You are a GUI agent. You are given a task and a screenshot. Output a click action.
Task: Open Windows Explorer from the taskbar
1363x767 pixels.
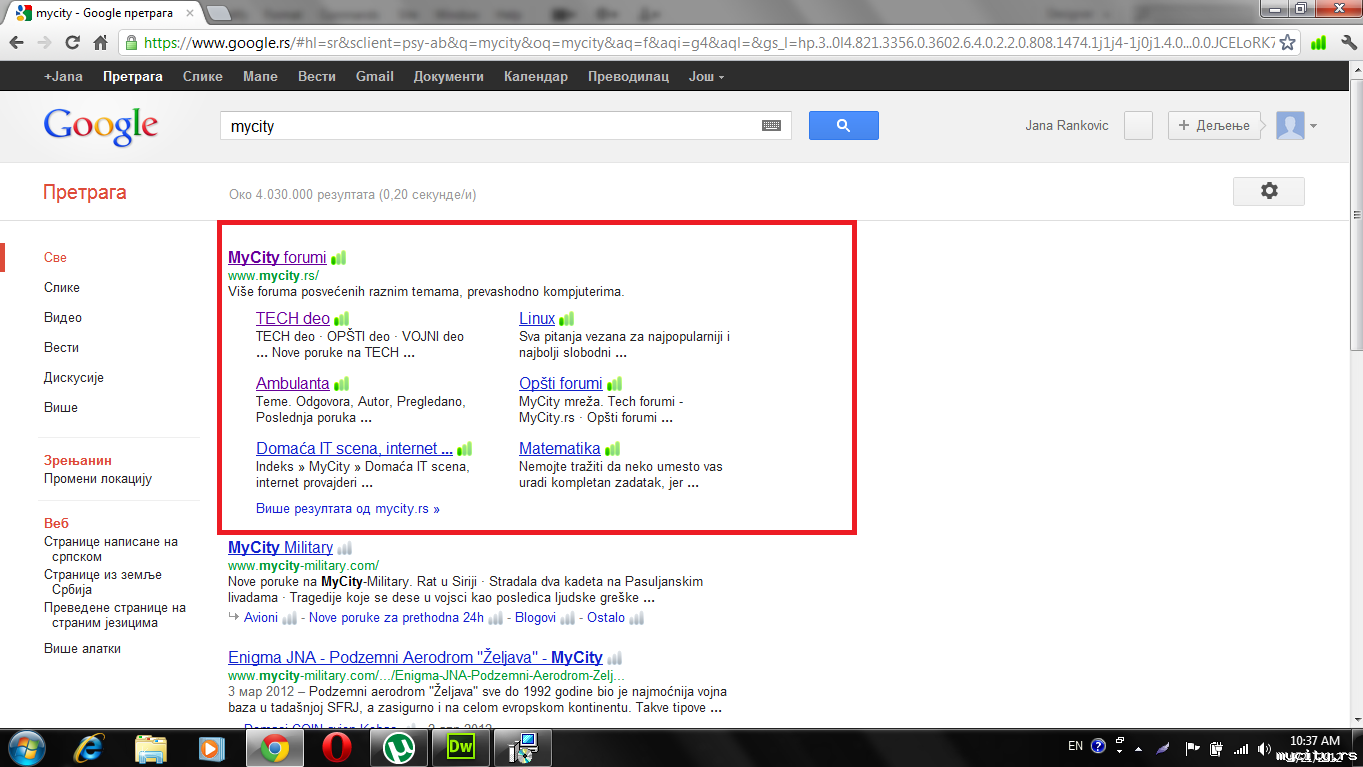click(151, 747)
